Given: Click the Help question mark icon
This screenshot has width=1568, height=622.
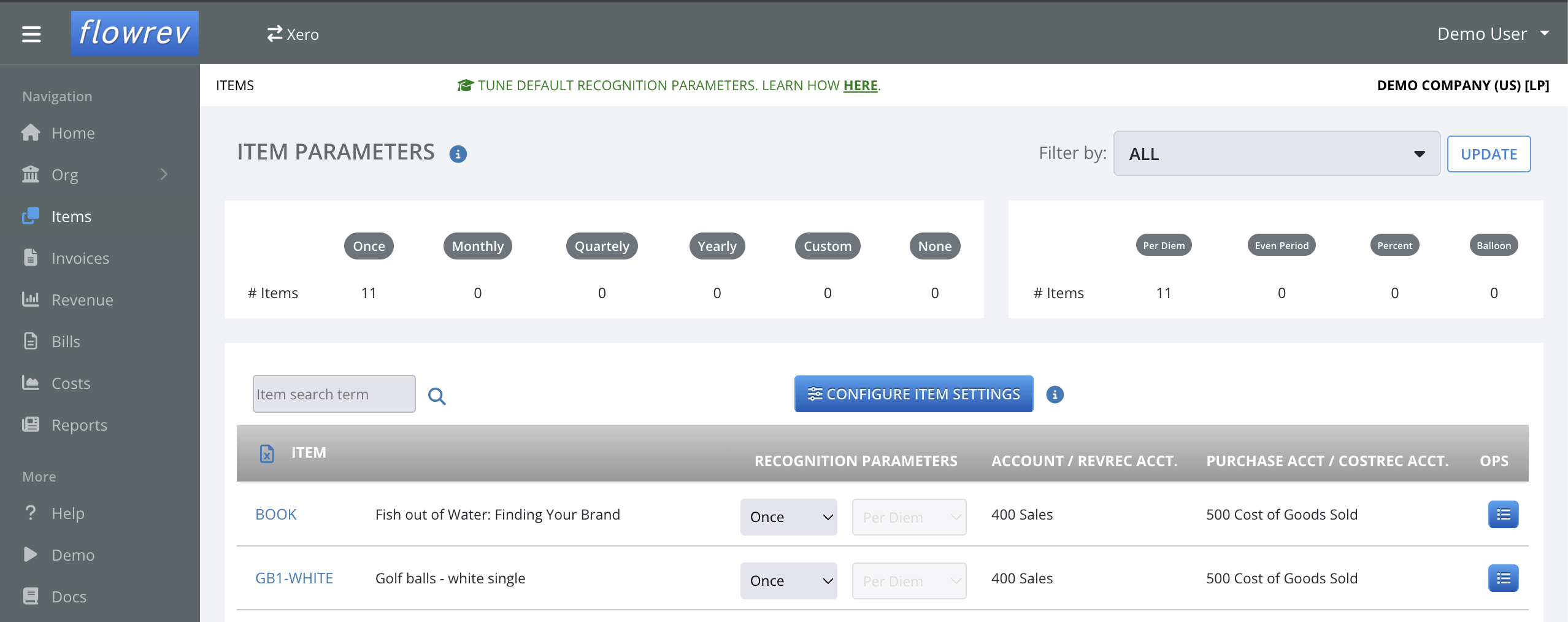Looking at the screenshot, I should [31, 513].
